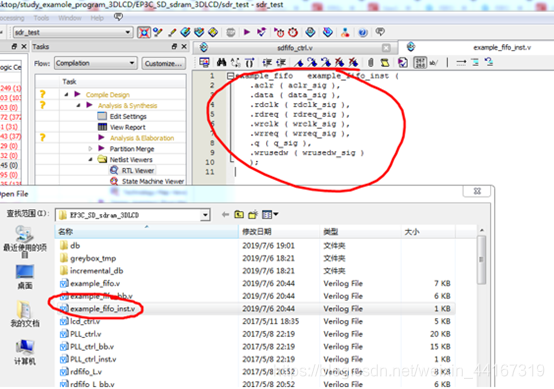Select file example_fifo.v
This screenshot has width=554, height=389.
95,283
